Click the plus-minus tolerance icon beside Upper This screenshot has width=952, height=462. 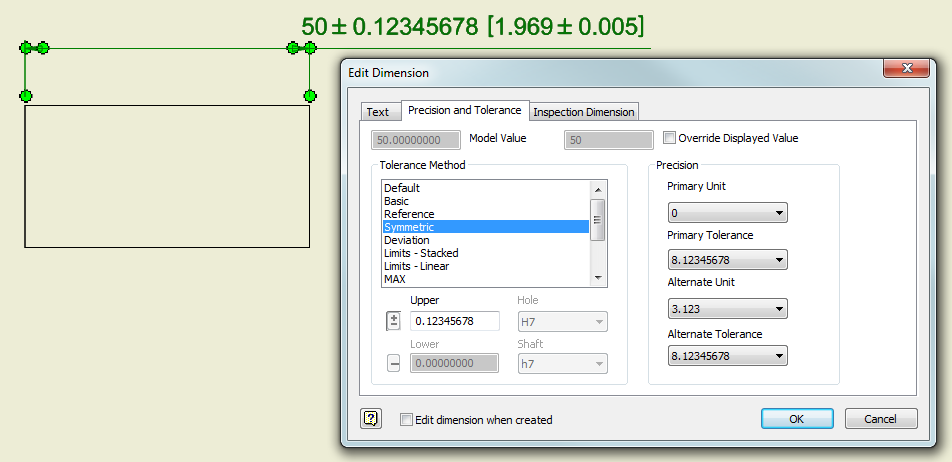[x=393, y=321]
